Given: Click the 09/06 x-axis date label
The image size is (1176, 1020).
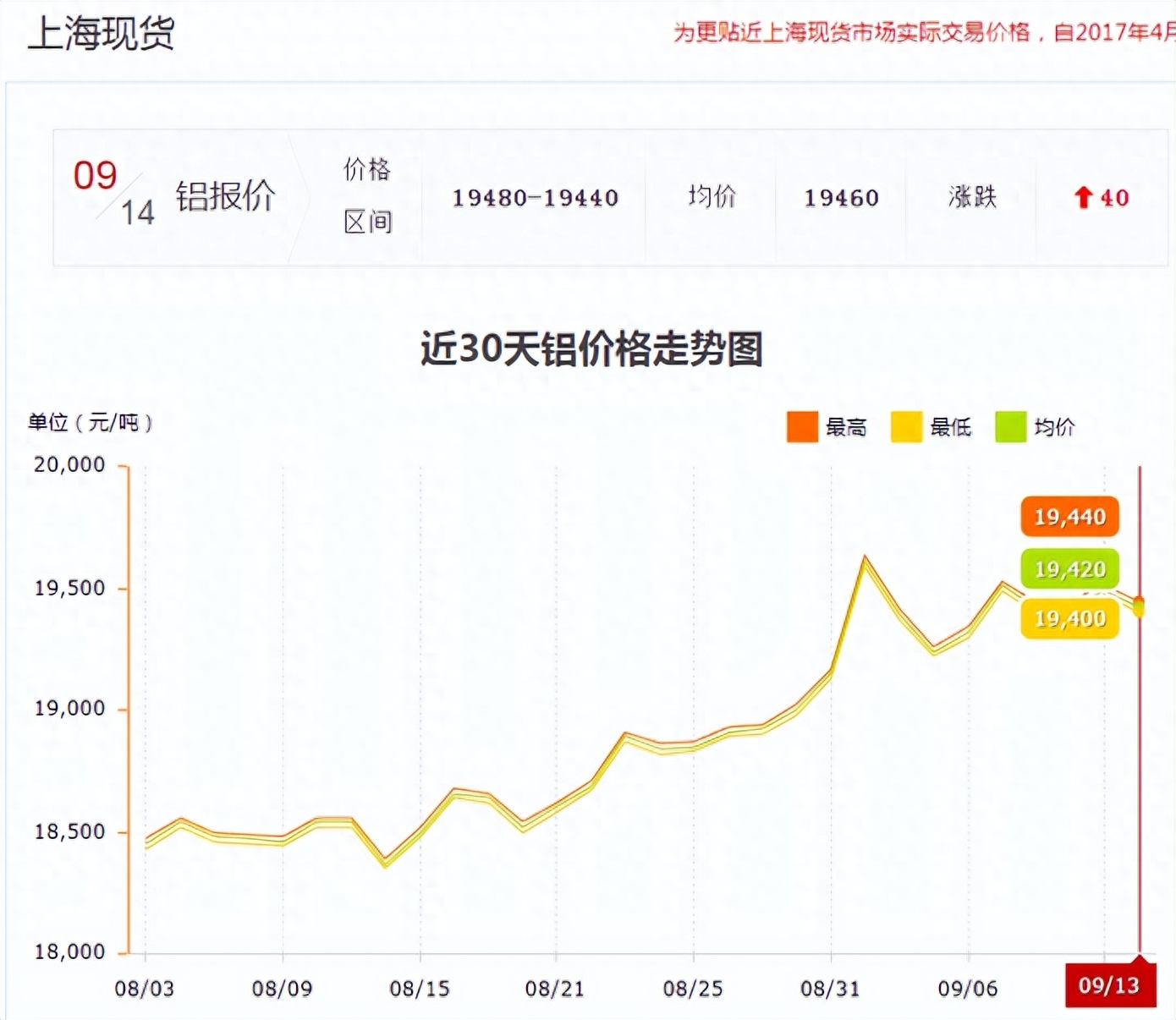Looking at the screenshot, I should click(x=968, y=989).
